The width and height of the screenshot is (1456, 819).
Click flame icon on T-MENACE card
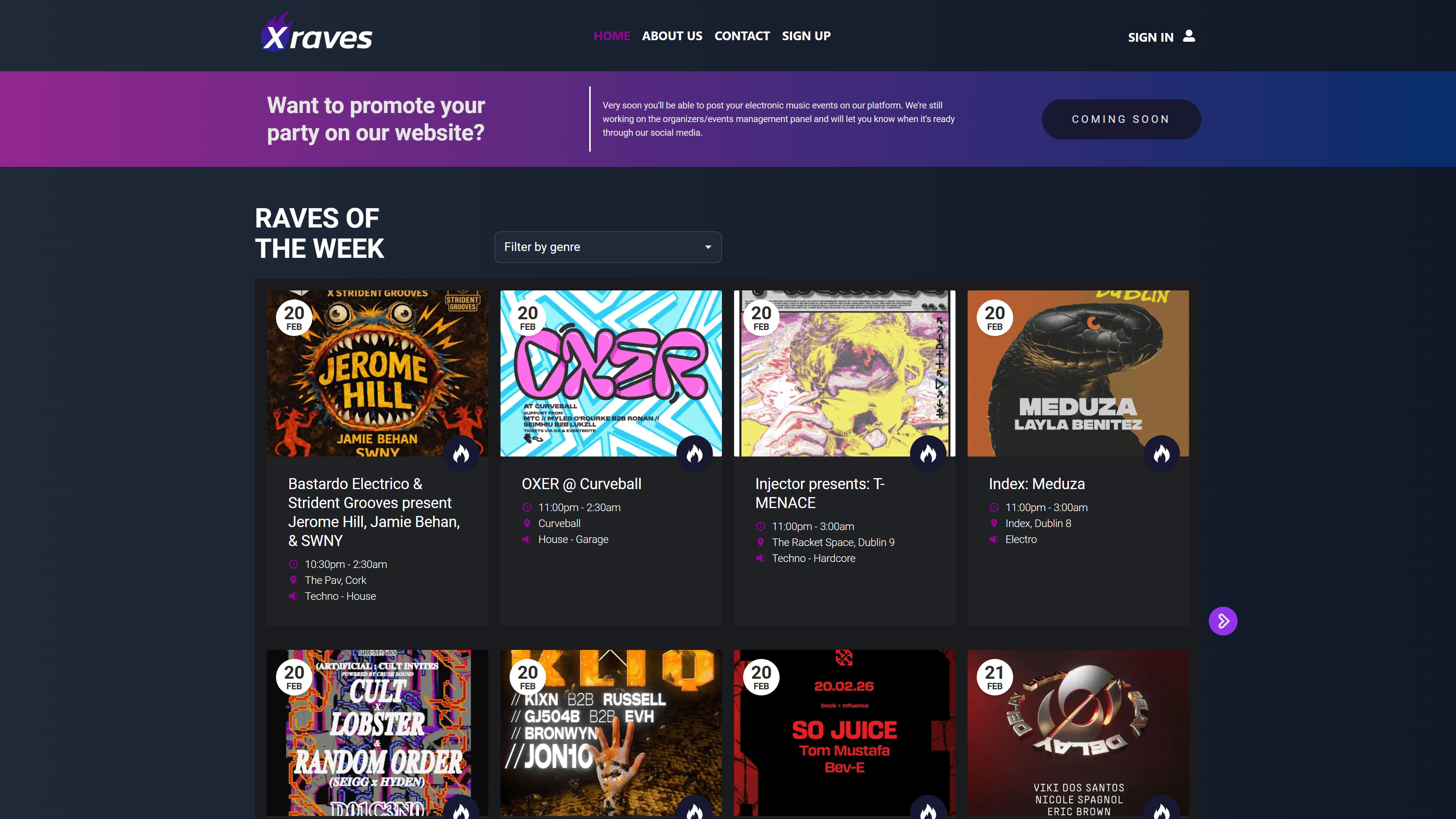point(928,453)
